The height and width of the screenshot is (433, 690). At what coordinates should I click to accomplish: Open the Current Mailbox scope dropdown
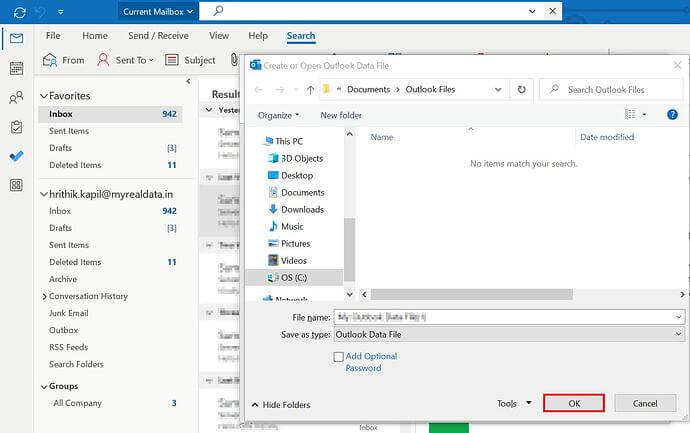157,12
